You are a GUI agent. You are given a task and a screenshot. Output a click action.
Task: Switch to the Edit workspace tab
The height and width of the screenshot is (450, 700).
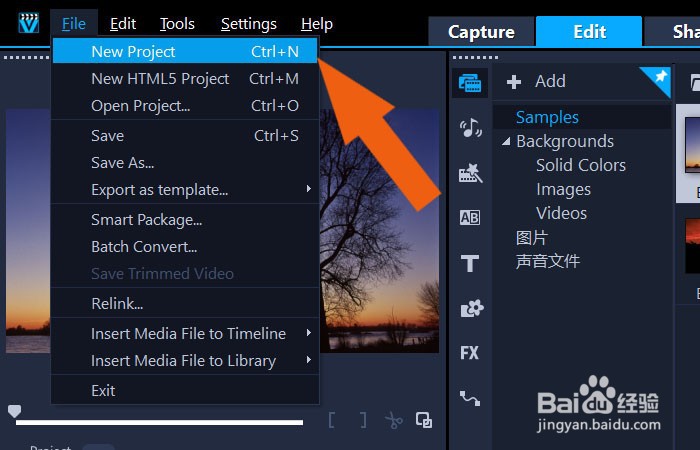[x=589, y=32]
